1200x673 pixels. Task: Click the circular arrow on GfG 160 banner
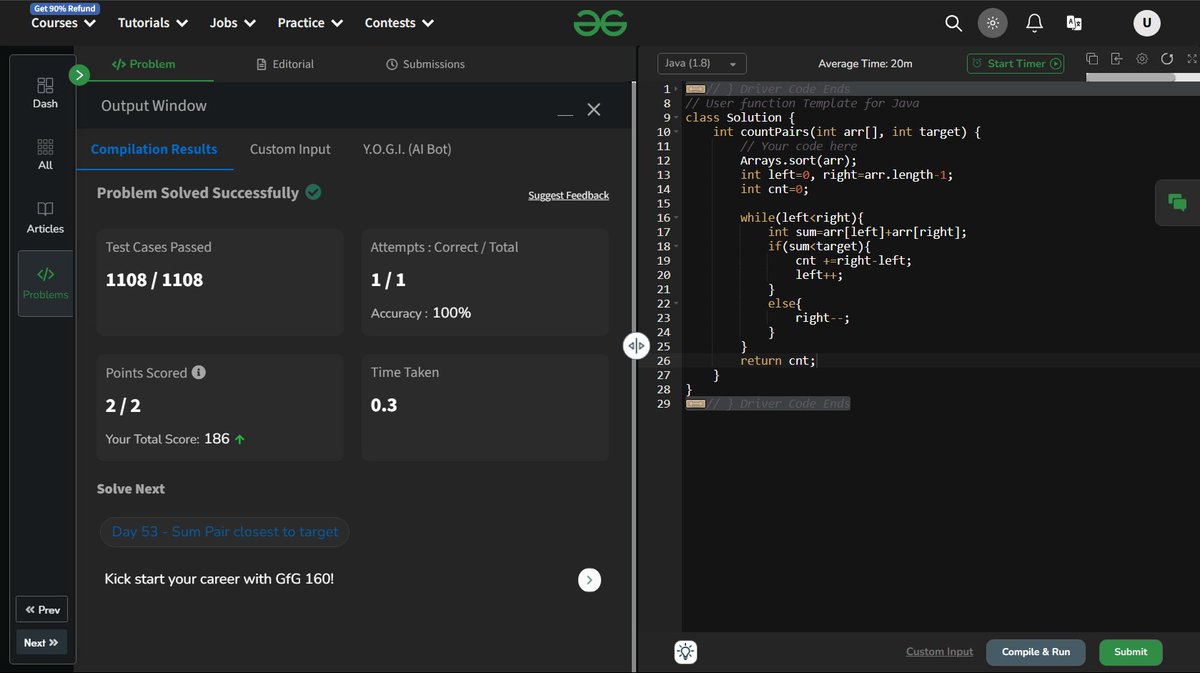[x=590, y=580]
